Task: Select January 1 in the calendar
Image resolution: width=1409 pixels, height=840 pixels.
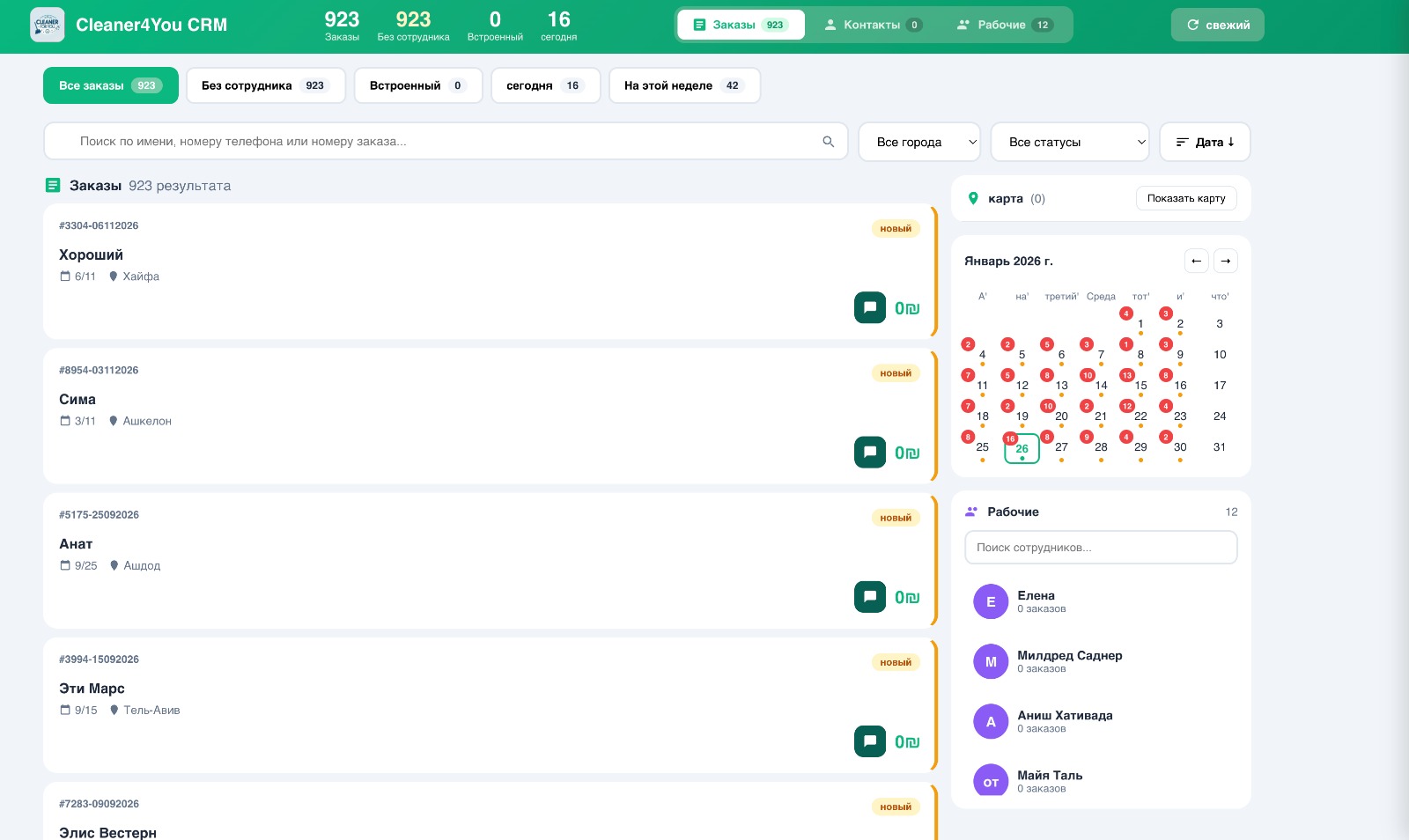Action: tap(1140, 323)
